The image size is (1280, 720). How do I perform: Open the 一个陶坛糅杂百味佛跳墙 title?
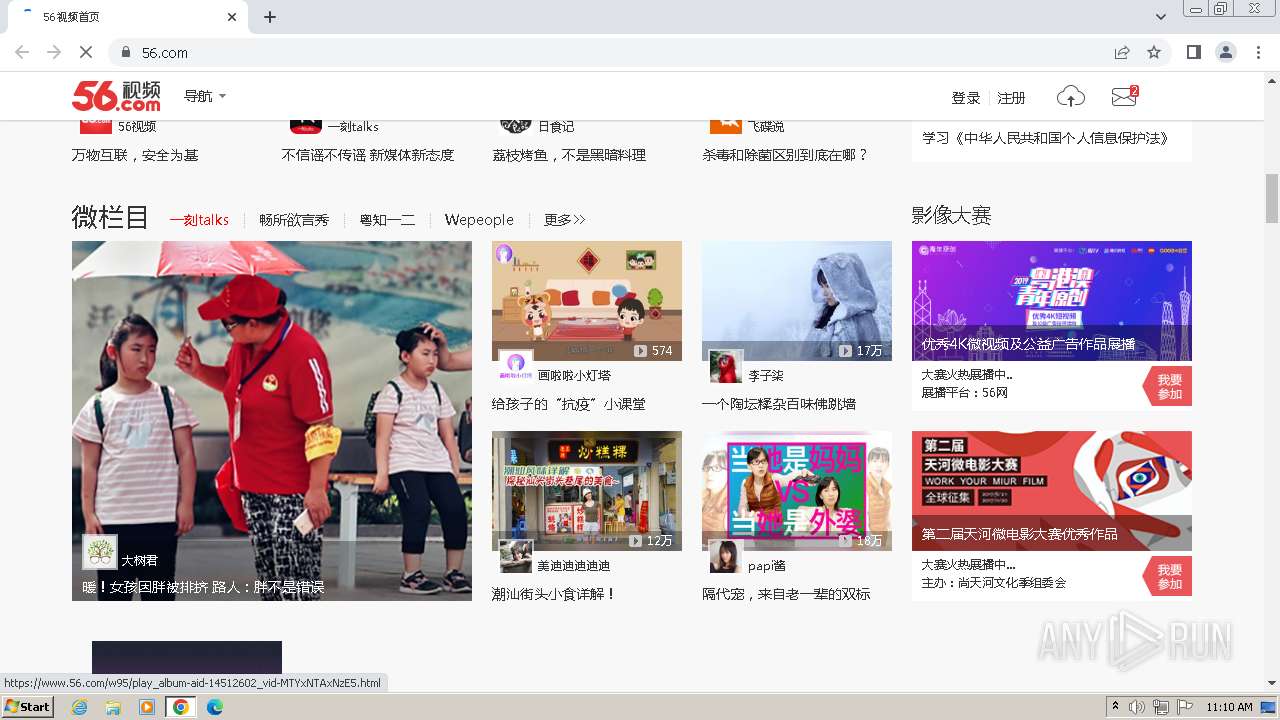point(779,404)
